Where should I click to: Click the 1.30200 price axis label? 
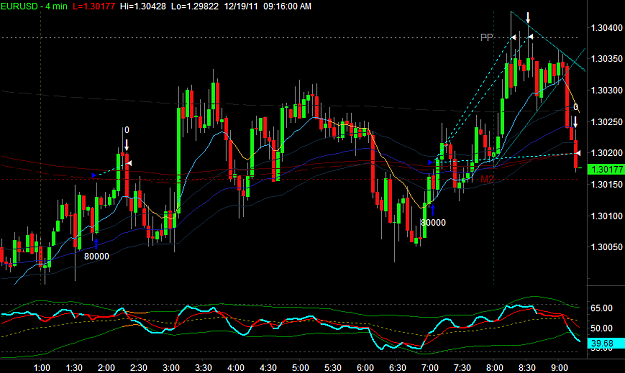(607, 153)
